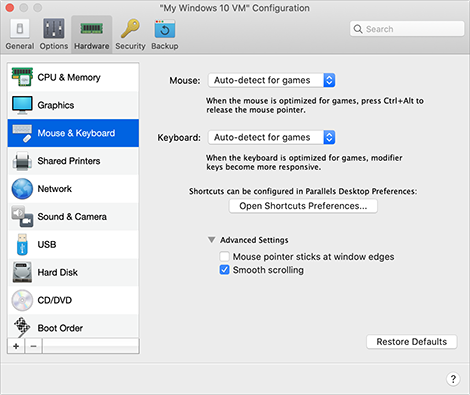Select the Hardware memory chip icon

point(91,28)
